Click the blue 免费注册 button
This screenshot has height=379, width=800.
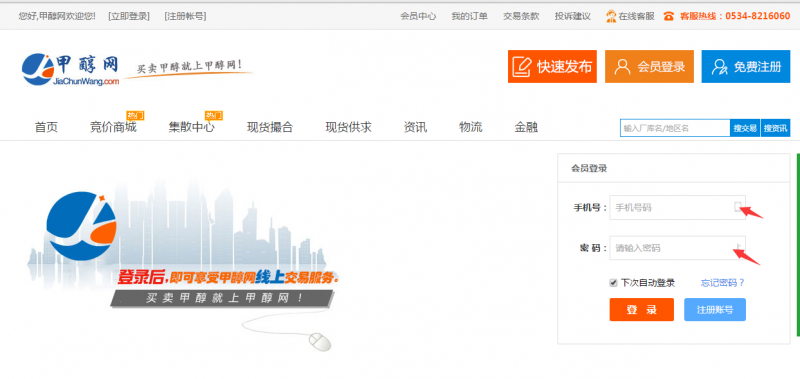tap(746, 66)
